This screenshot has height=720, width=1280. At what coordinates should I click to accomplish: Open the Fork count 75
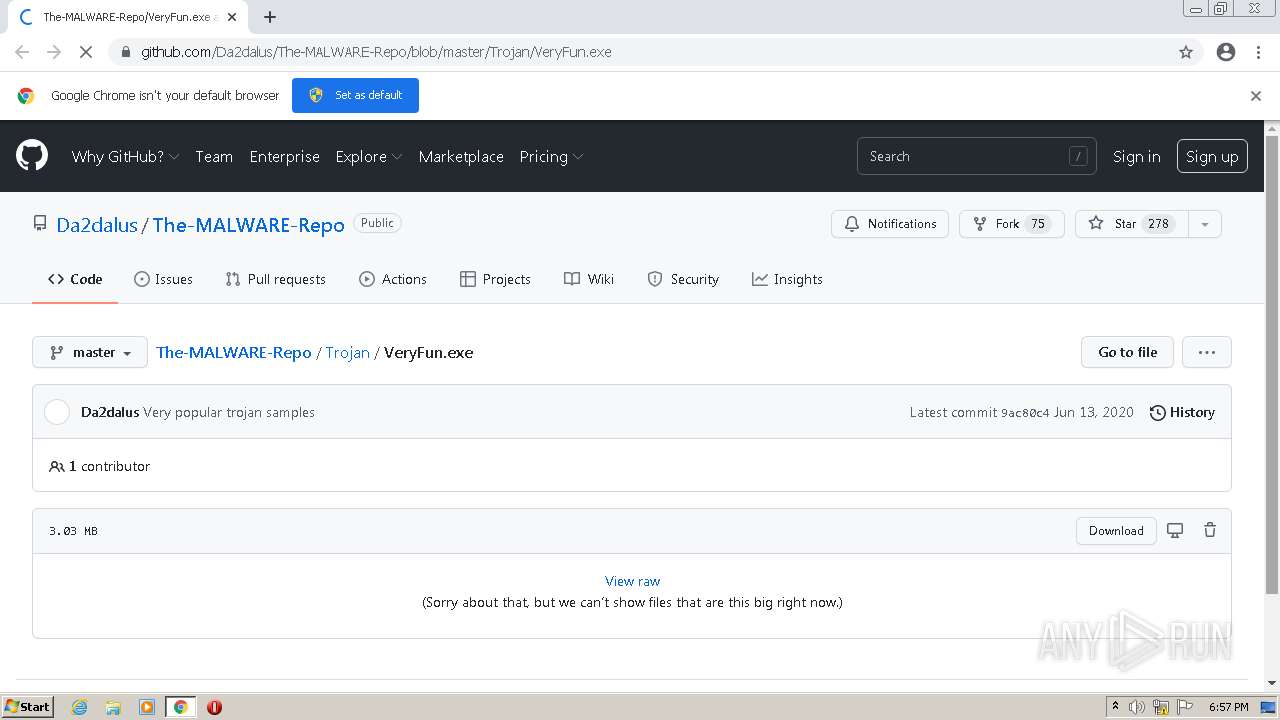pyautogui.click(x=1038, y=224)
